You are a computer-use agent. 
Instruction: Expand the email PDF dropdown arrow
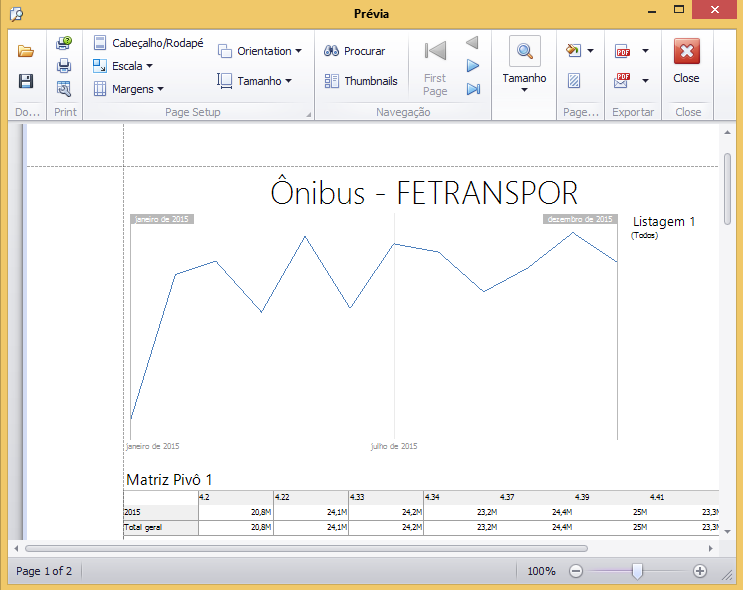coord(645,81)
